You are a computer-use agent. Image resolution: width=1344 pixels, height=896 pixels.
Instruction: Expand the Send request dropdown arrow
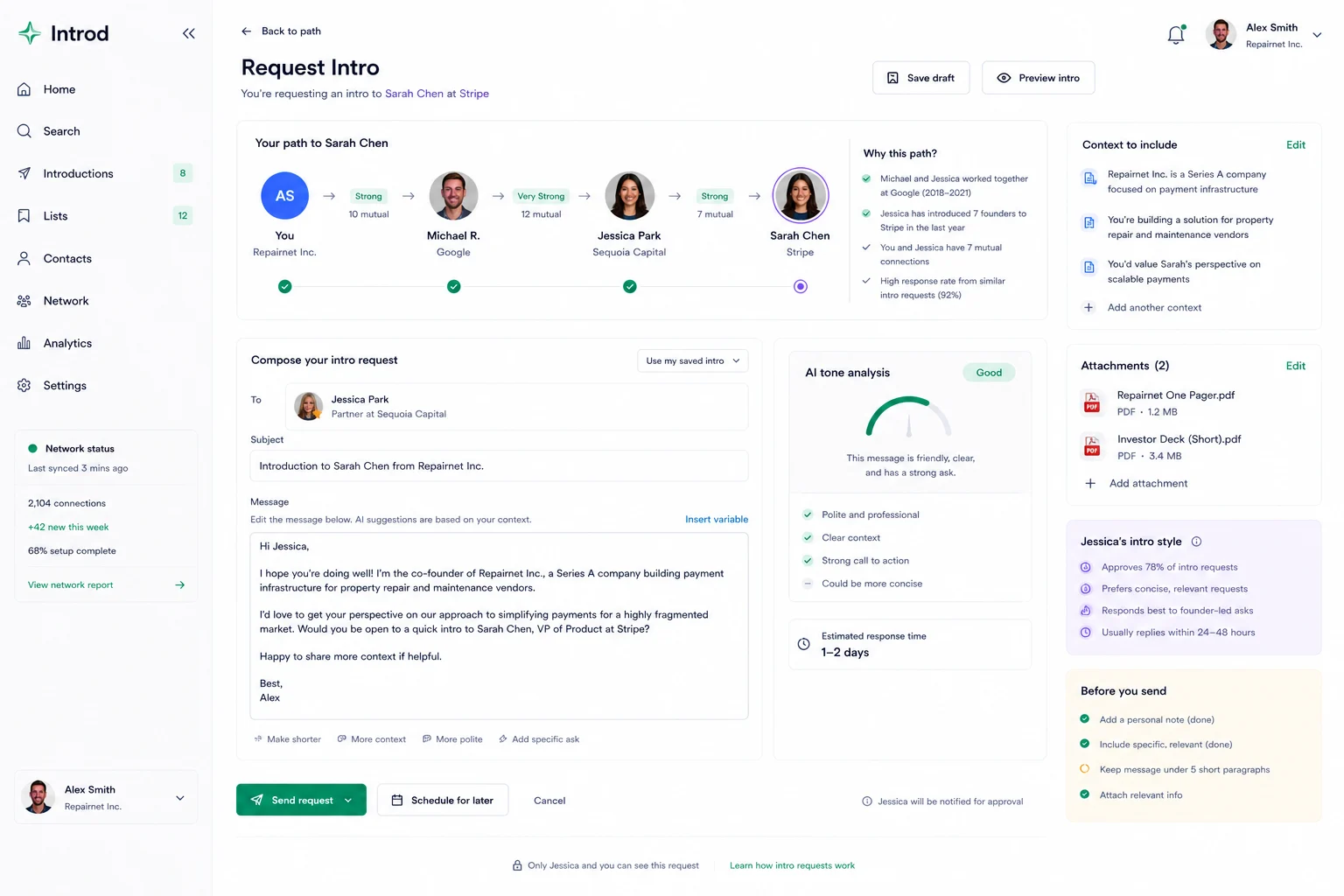(348, 801)
